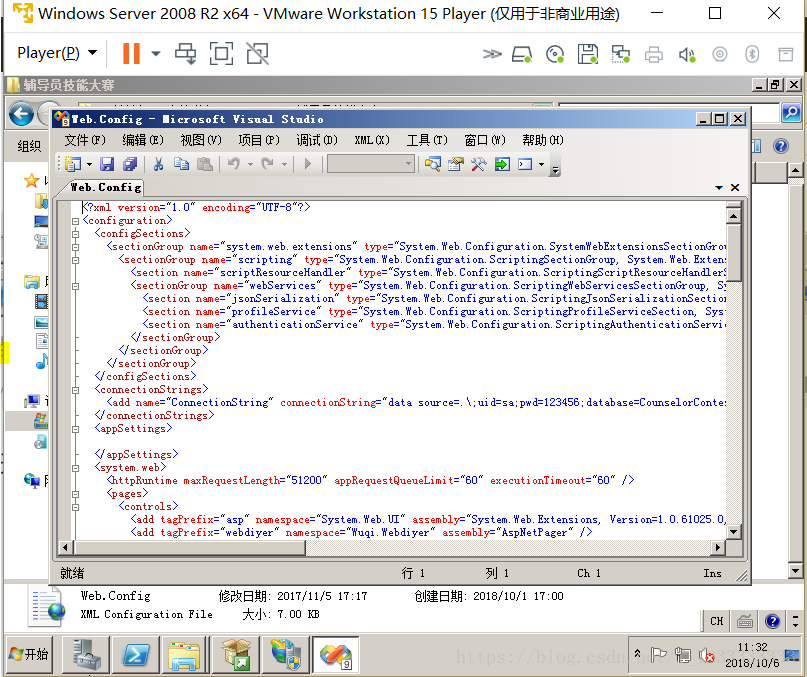Open the undo history dropdown arrow

coord(250,165)
